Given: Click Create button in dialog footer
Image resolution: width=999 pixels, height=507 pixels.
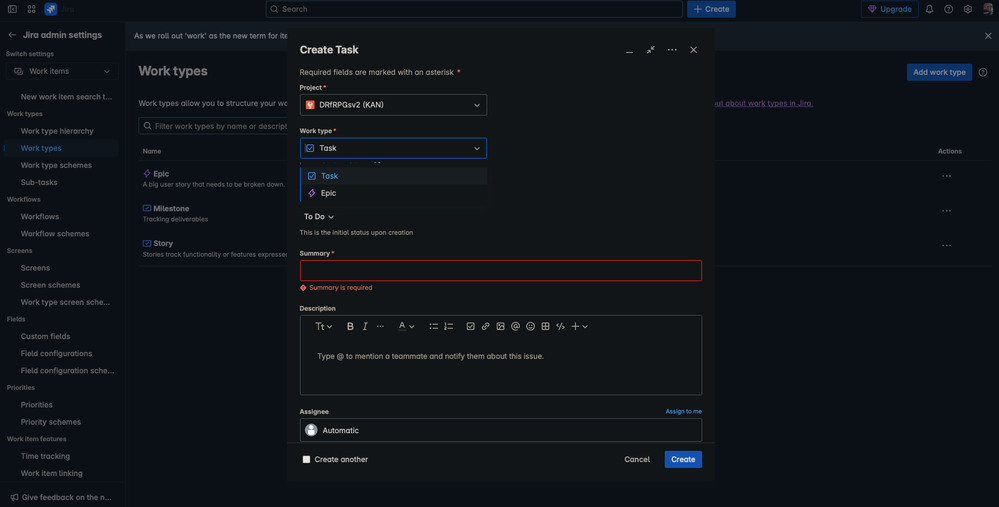Looking at the screenshot, I should coord(683,459).
